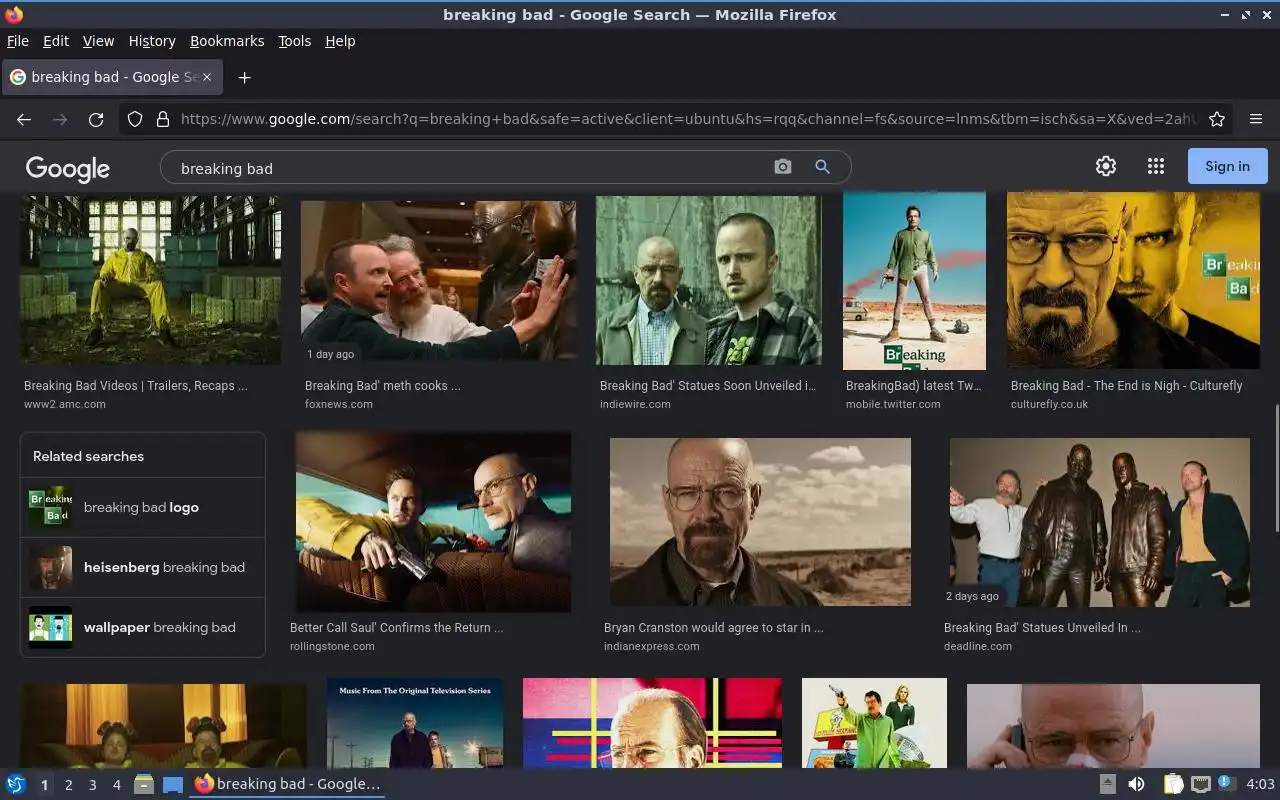Screen dimensions: 1280x800
Task: Click the clock showing 4:03
Action: click(1260, 784)
